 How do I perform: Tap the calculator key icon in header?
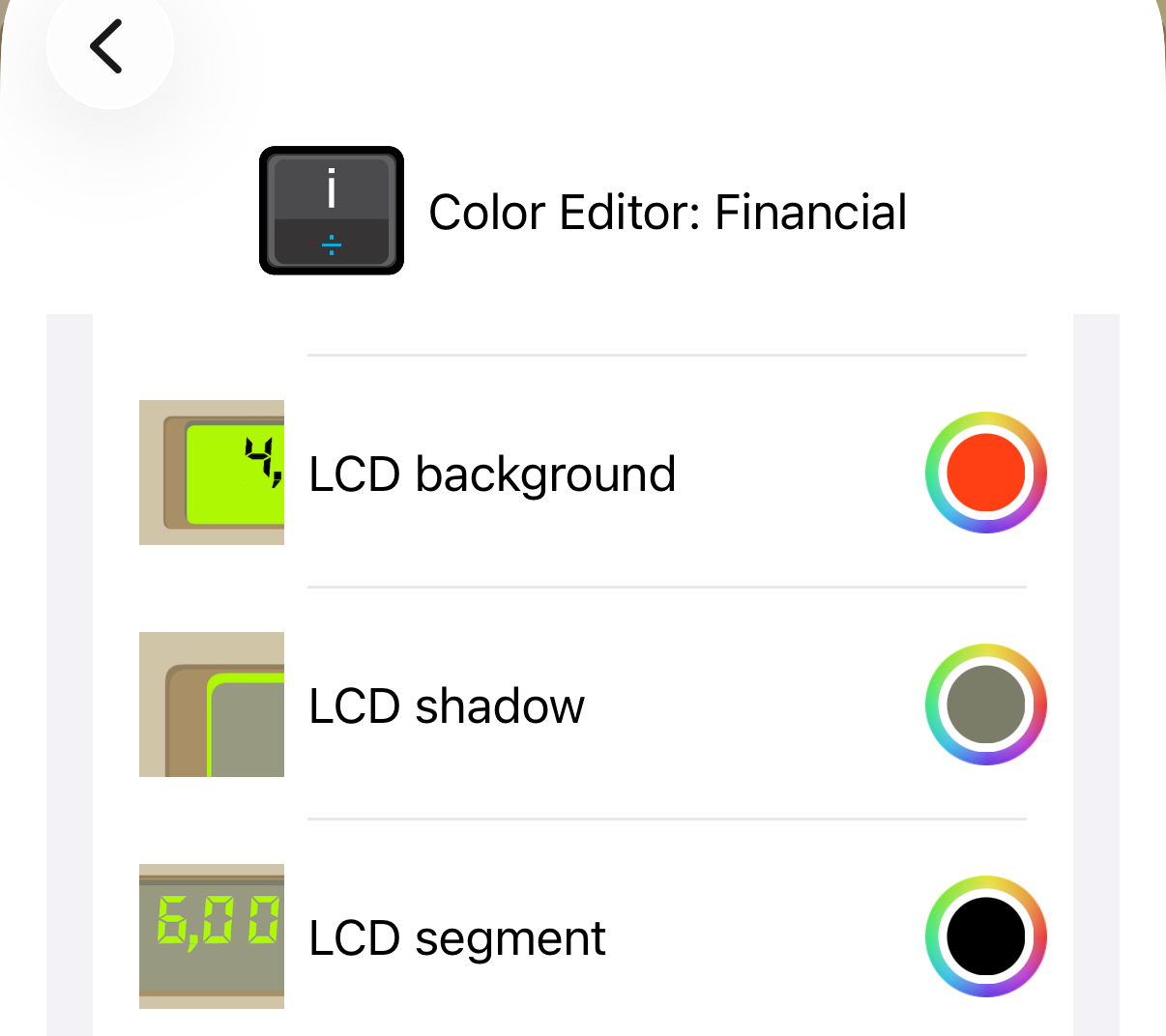coord(332,211)
